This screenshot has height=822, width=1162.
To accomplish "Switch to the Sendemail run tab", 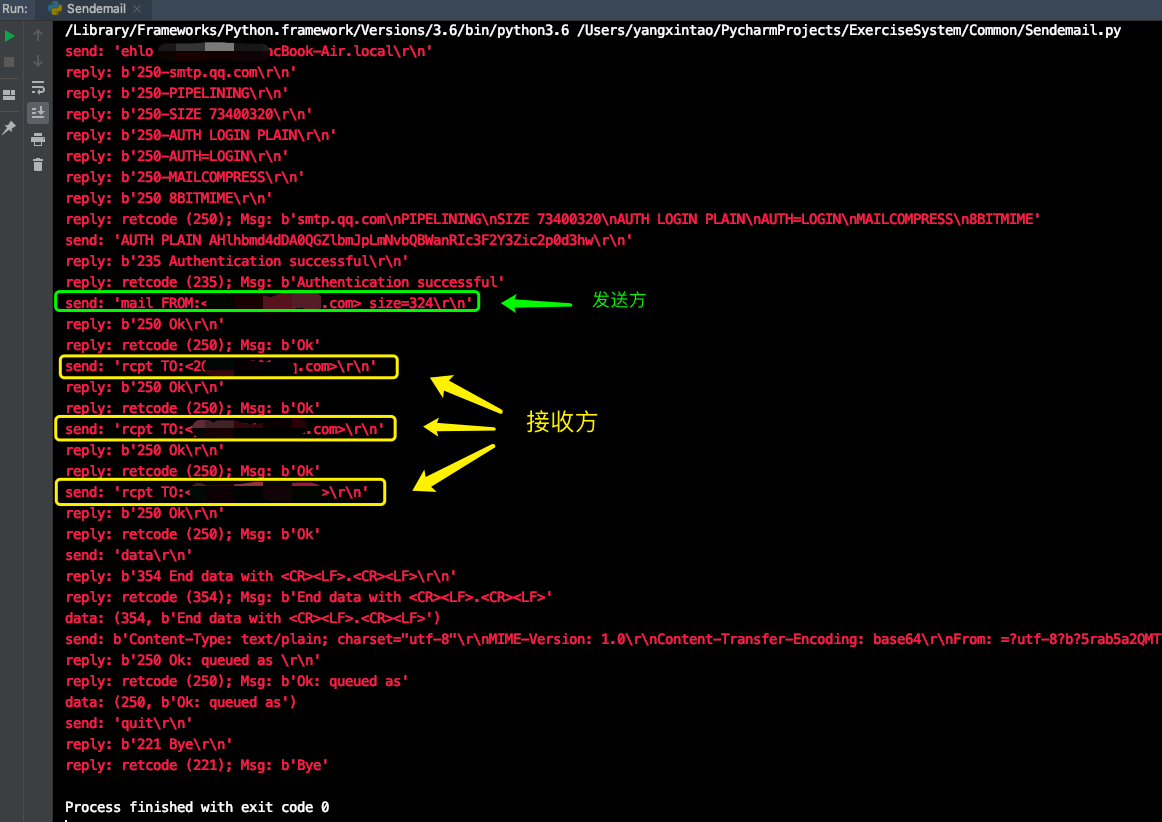I will point(96,8).
